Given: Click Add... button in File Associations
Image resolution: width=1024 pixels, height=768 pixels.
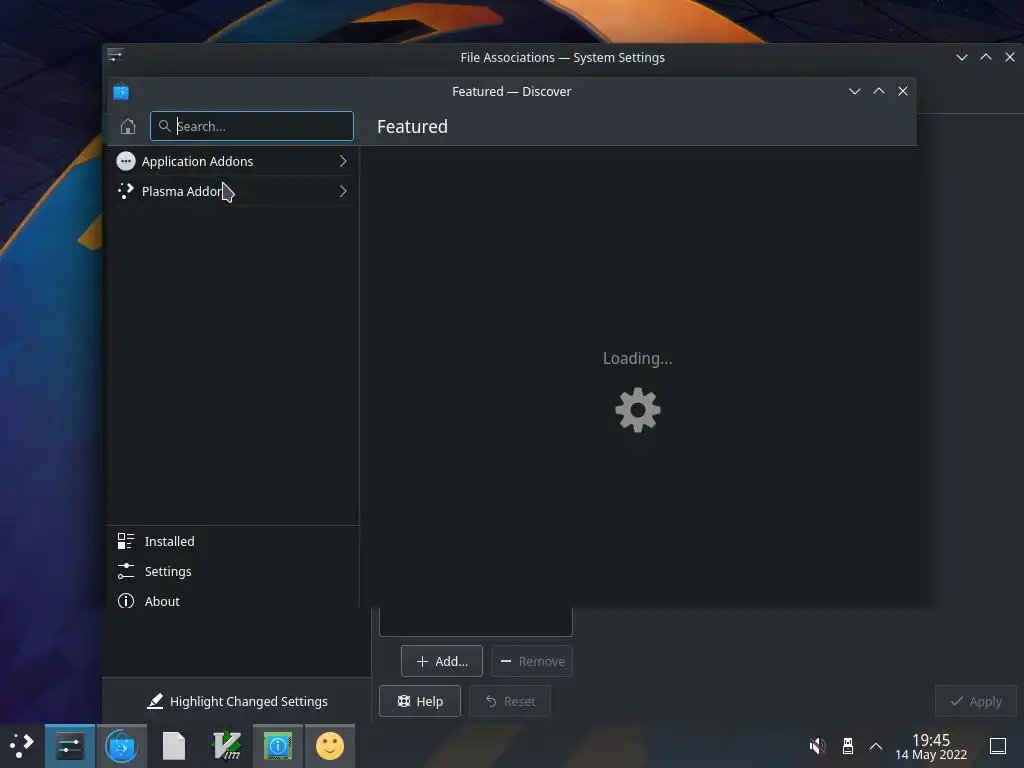Looking at the screenshot, I should 441,662.
